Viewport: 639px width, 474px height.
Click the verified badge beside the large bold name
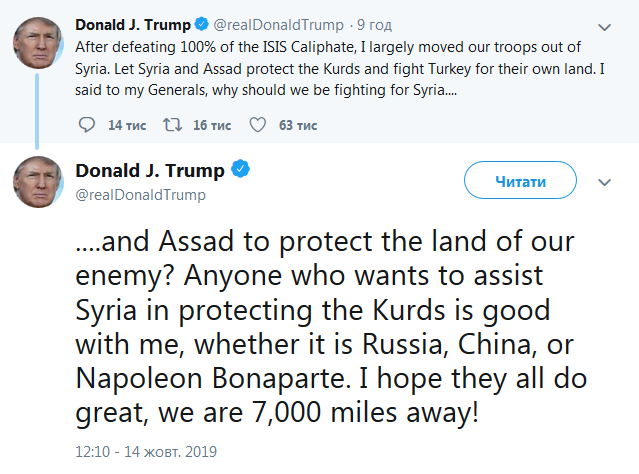pyautogui.click(x=241, y=170)
